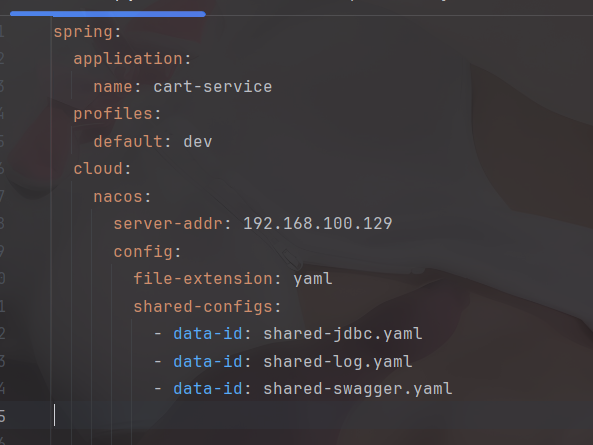Screen dimensions: 593x445
Task: Click the value 'shared-jdbc.yaml'
Action: (343, 334)
